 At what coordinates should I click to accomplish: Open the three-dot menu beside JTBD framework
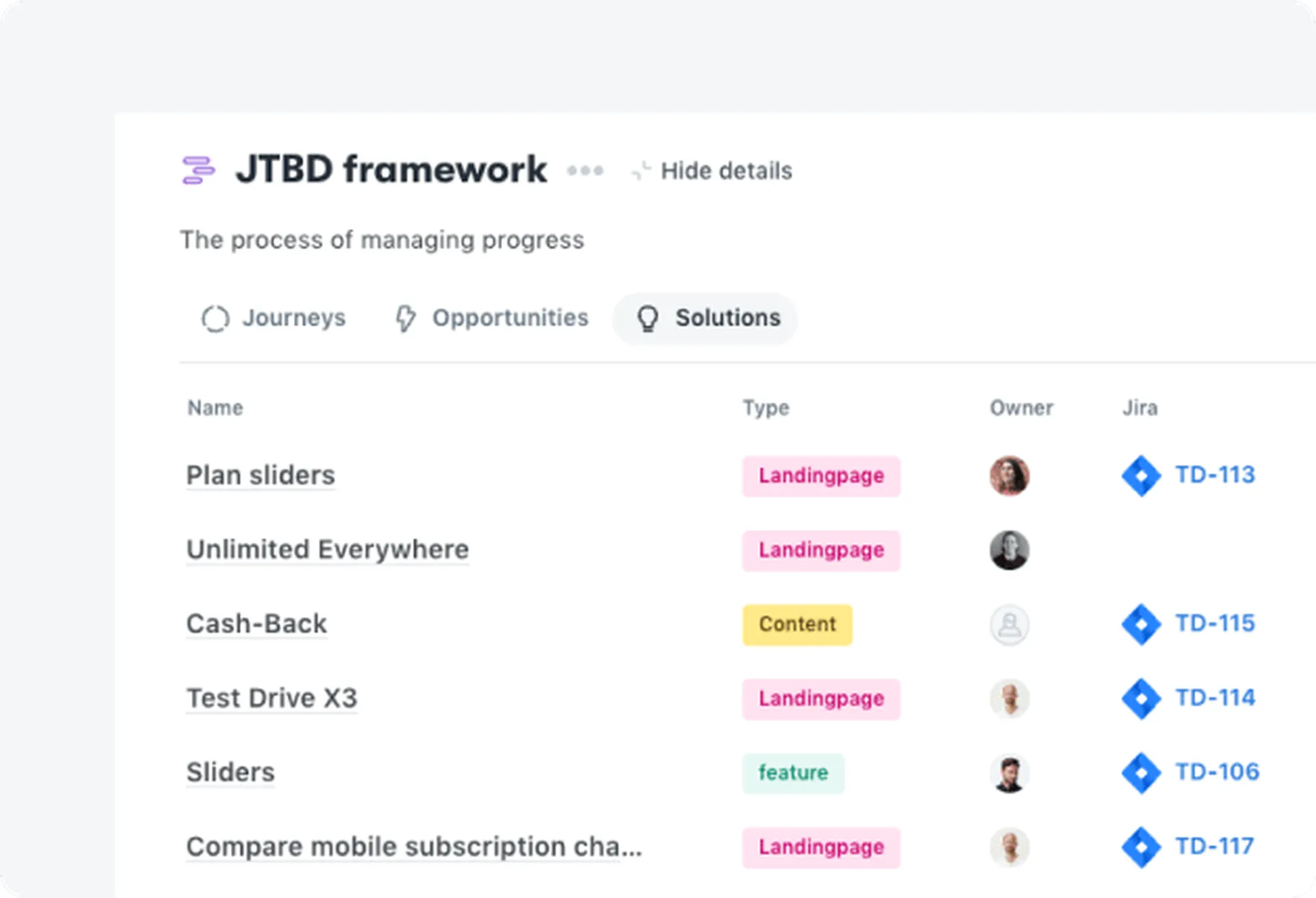point(585,171)
